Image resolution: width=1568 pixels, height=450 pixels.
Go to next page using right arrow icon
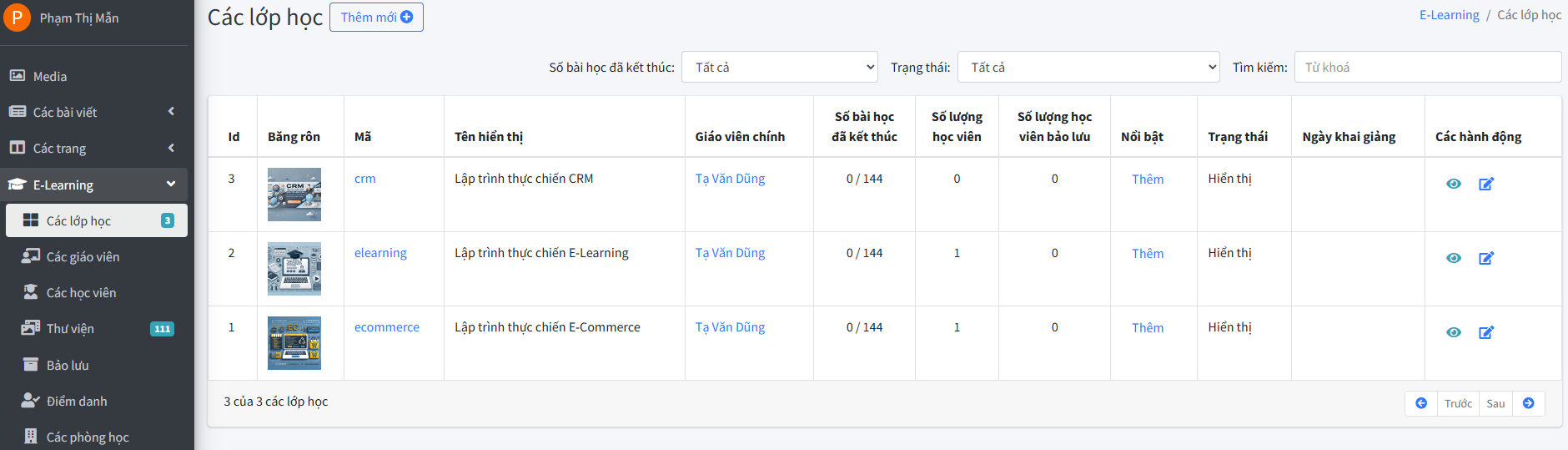(1528, 403)
